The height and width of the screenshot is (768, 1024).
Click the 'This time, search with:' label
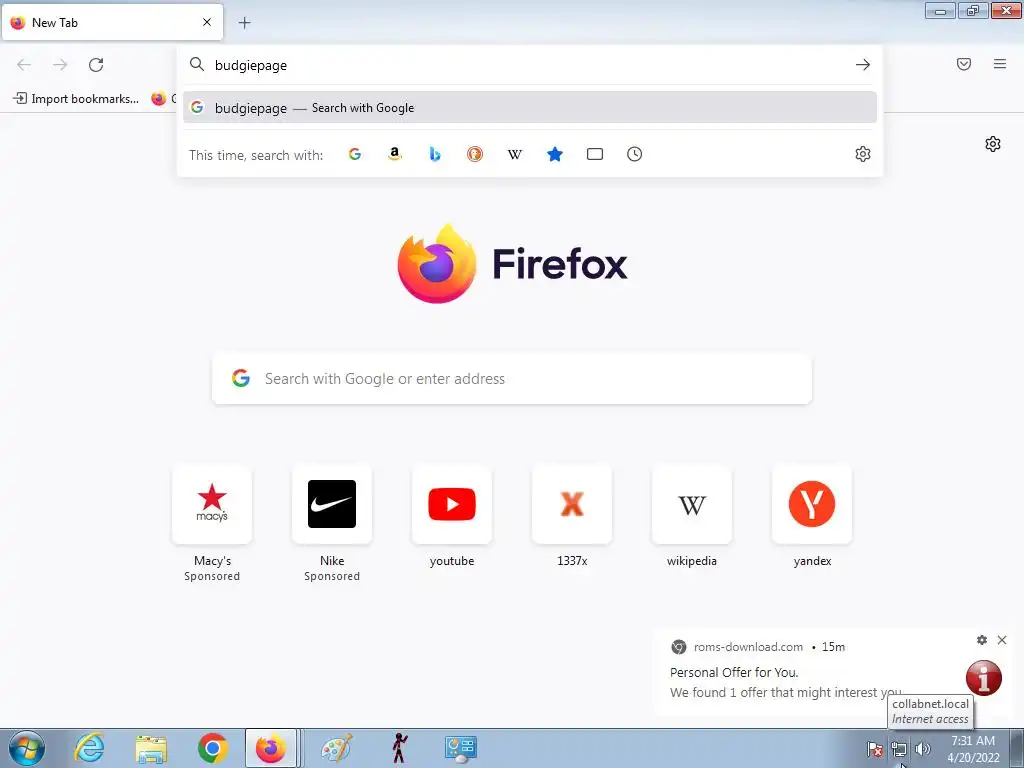coord(256,155)
